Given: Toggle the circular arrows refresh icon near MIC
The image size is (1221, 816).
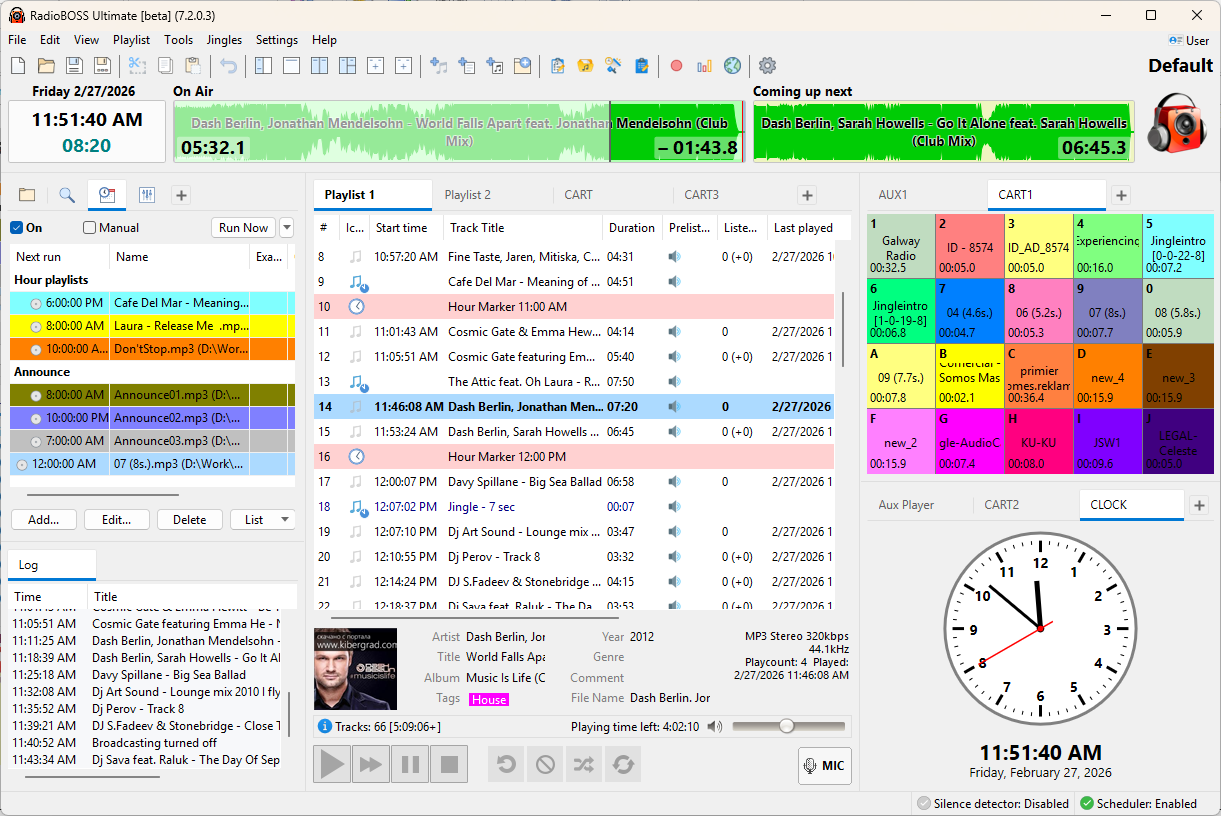Looking at the screenshot, I should pos(623,765).
